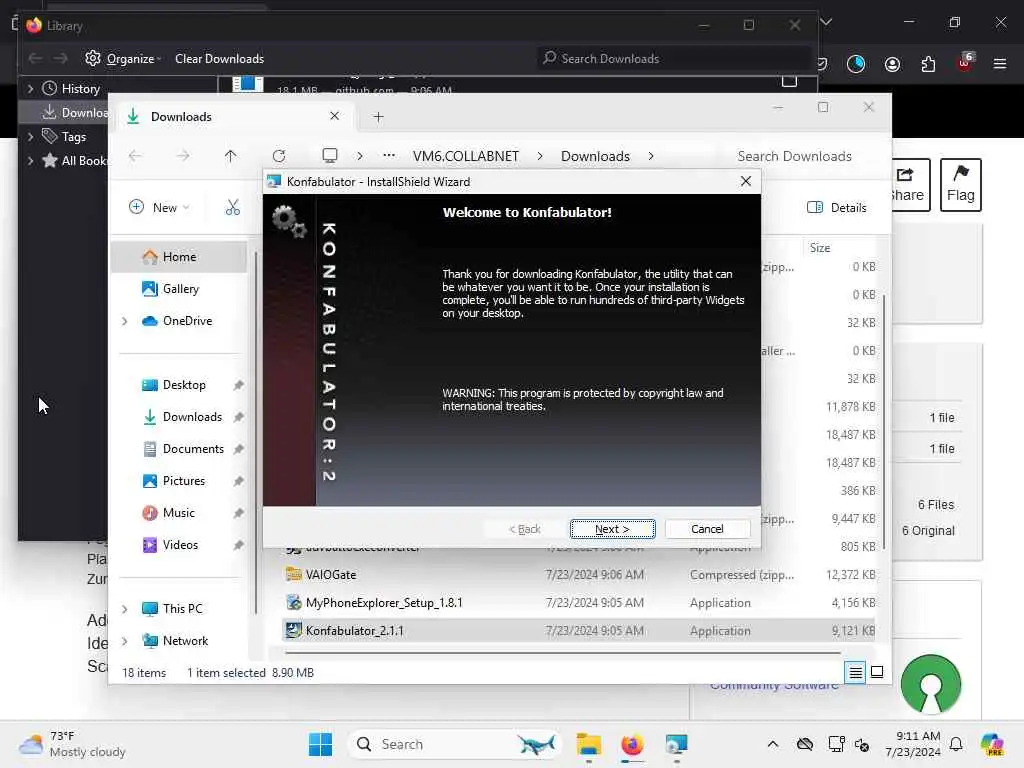The width and height of the screenshot is (1024, 768).
Task: Open the Copilot preview icon on taskbar
Action: (x=992, y=744)
